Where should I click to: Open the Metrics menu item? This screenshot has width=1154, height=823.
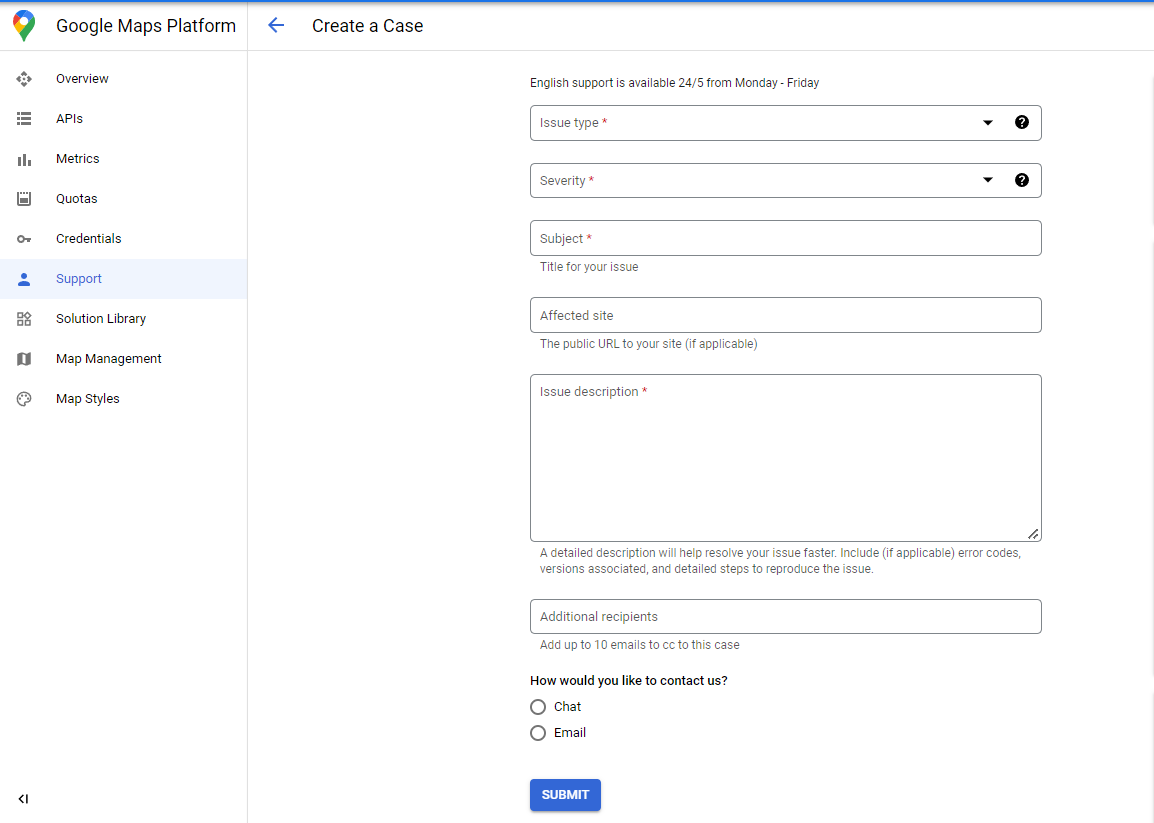click(x=124, y=159)
